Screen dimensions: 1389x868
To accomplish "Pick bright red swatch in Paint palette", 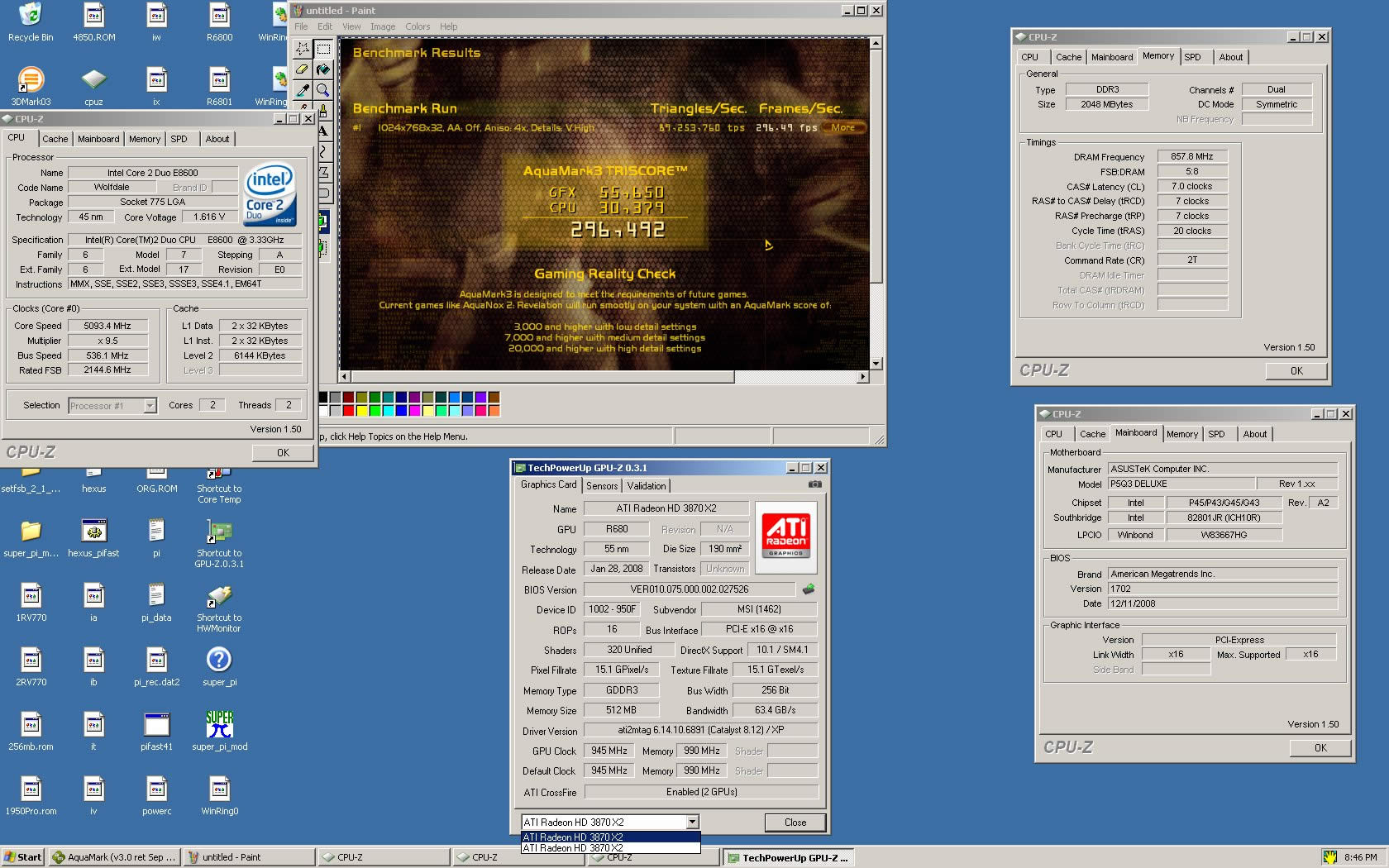I will (x=349, y=410).
